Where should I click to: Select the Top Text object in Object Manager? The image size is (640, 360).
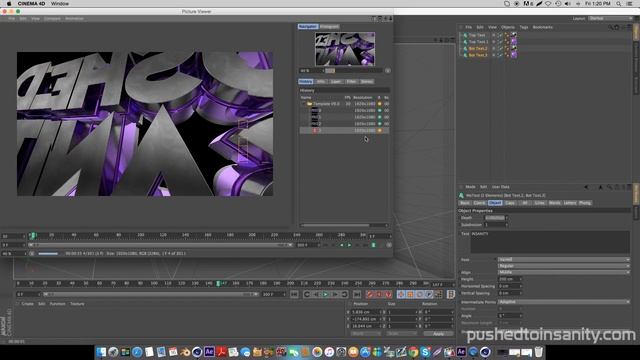pyautogui.click(x=477, y=35)
